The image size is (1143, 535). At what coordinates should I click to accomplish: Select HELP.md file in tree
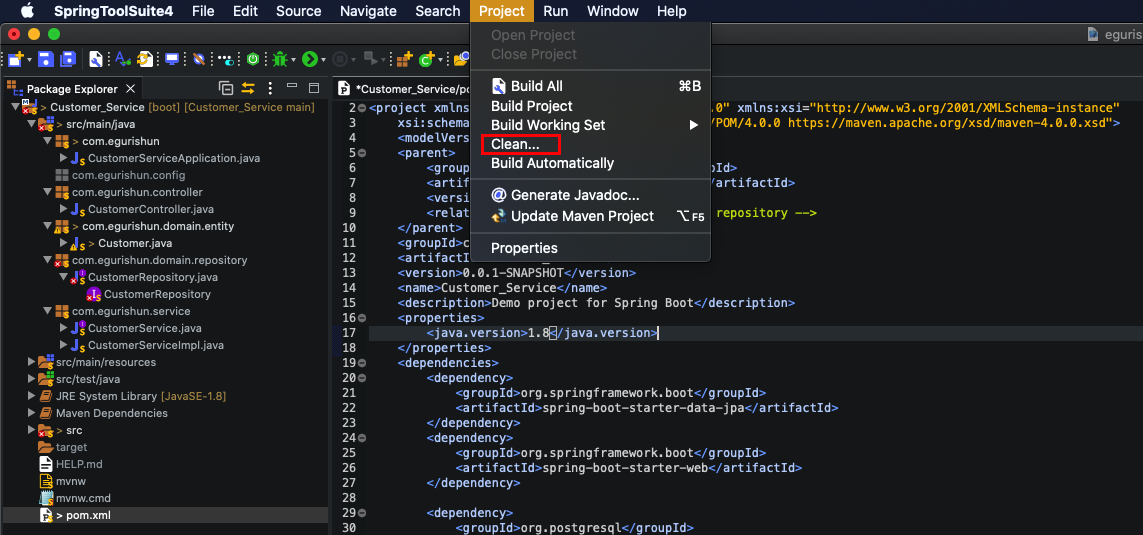(79, 464)
